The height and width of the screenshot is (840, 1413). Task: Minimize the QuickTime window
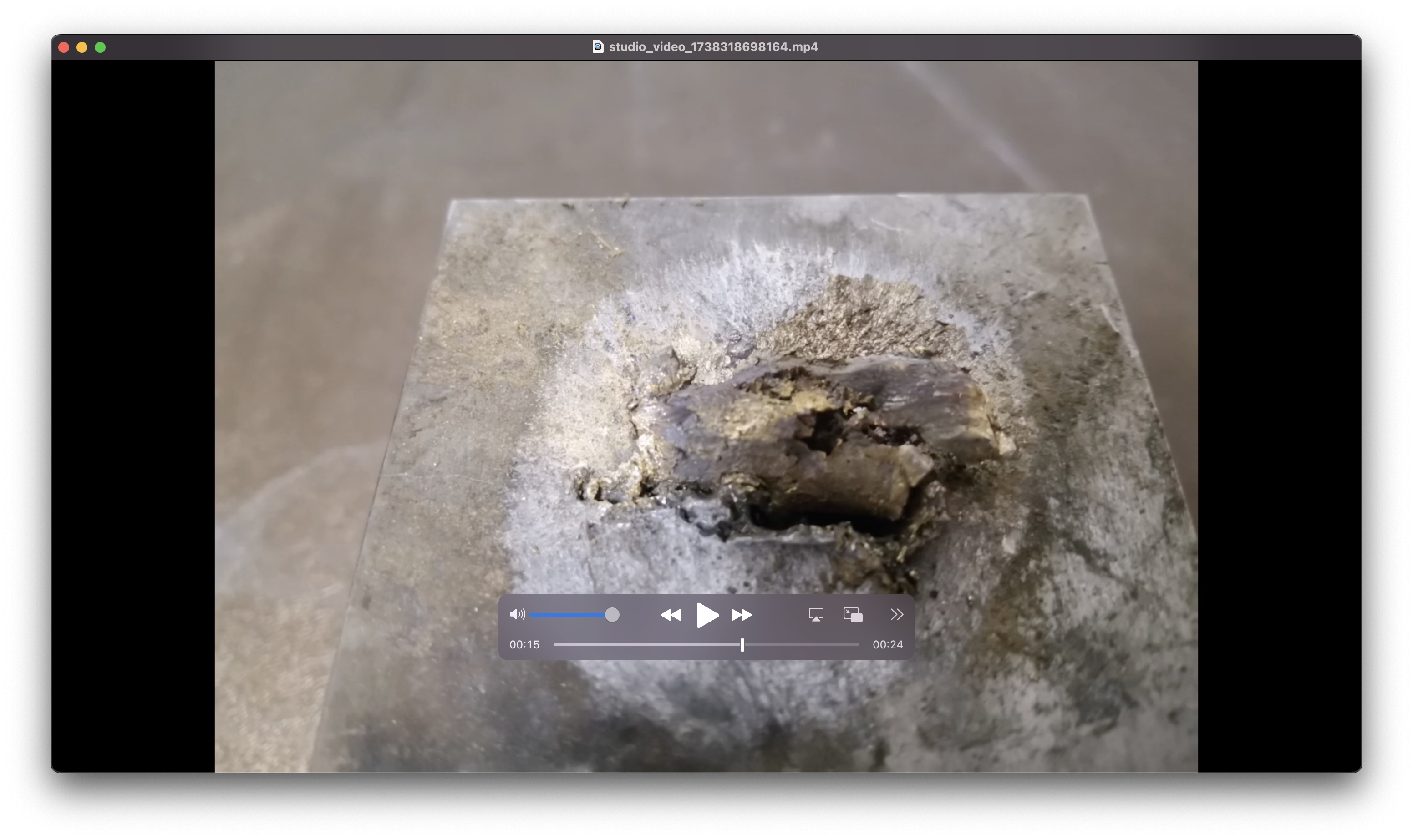click(x=82, y=47)
